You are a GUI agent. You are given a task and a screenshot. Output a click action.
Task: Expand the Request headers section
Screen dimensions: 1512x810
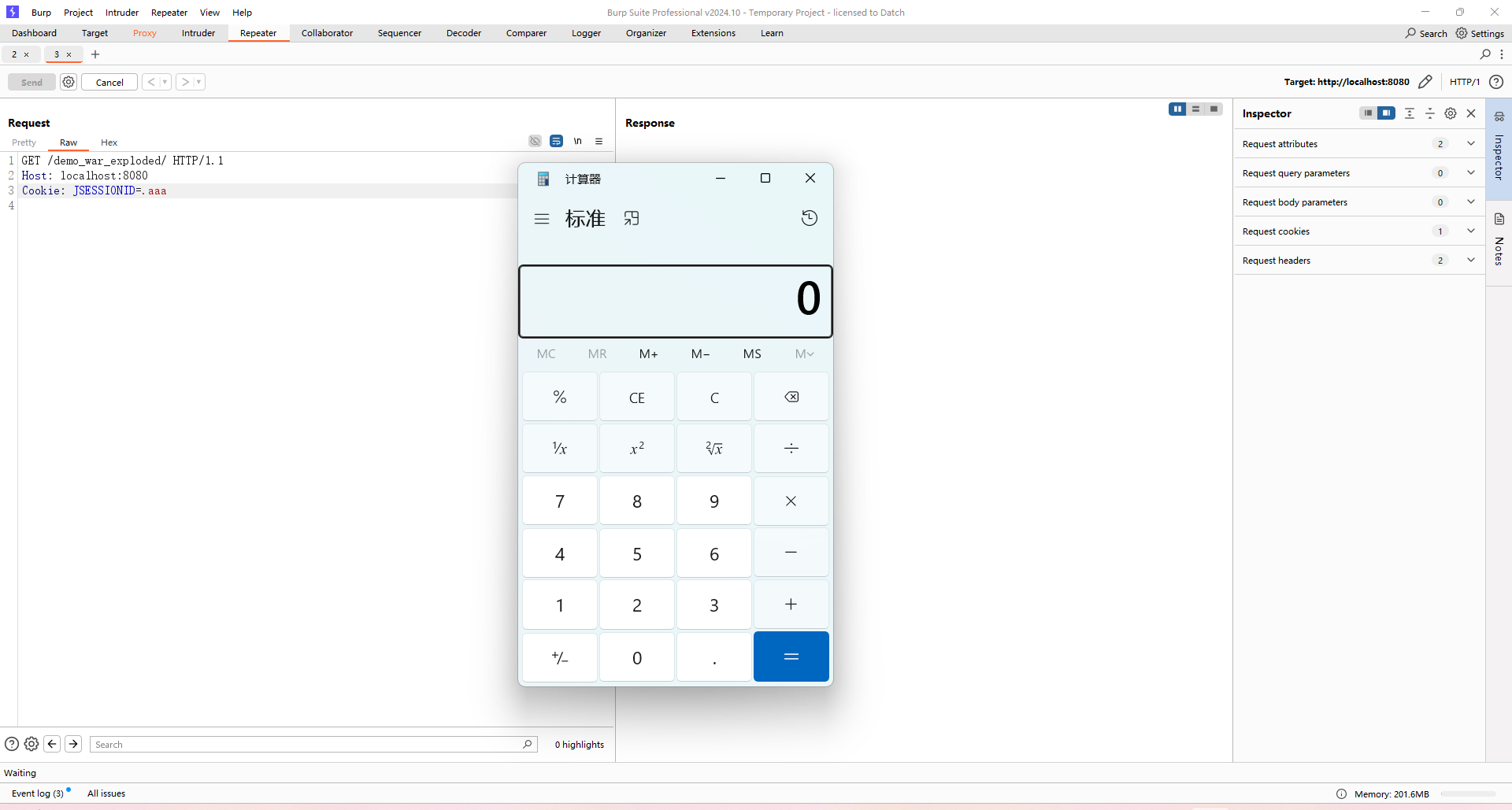[x=1470, y=261]
